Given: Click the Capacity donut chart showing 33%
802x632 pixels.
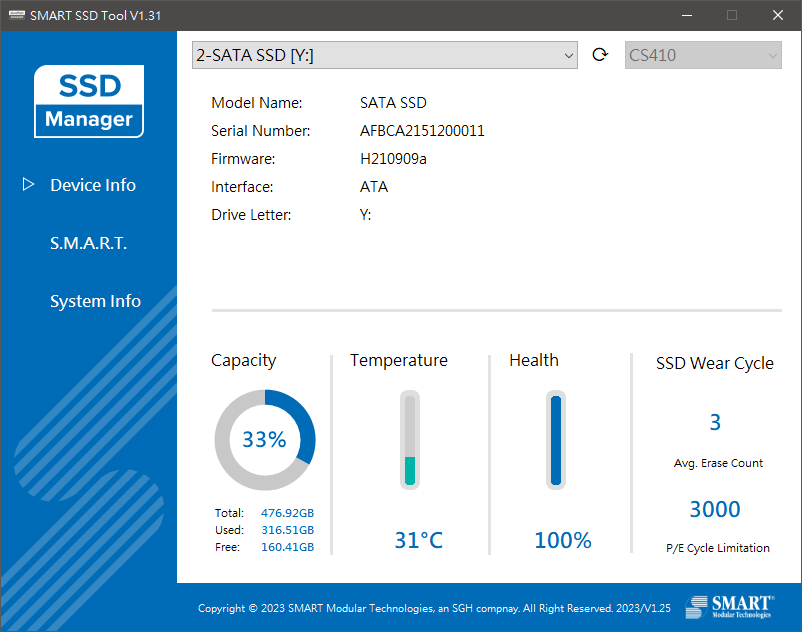Looking at the screenshot, I should point(265,439).
